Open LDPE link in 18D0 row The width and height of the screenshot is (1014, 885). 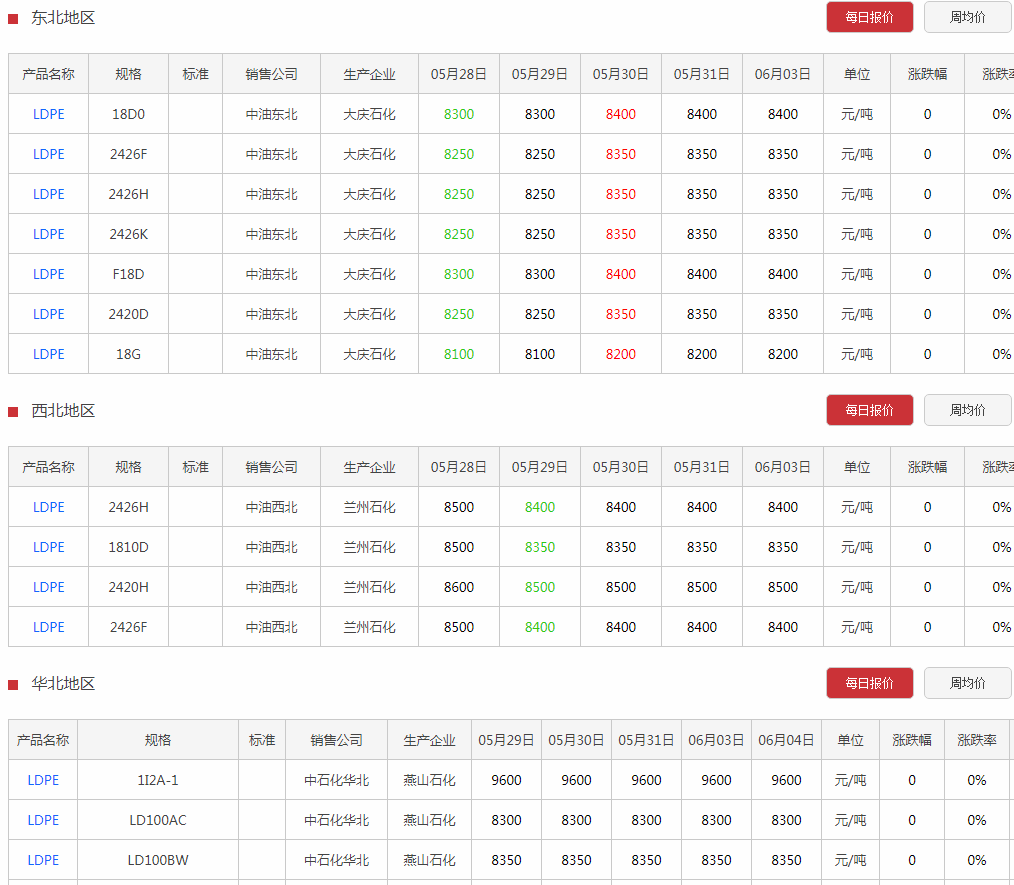(x=49, y=114)
